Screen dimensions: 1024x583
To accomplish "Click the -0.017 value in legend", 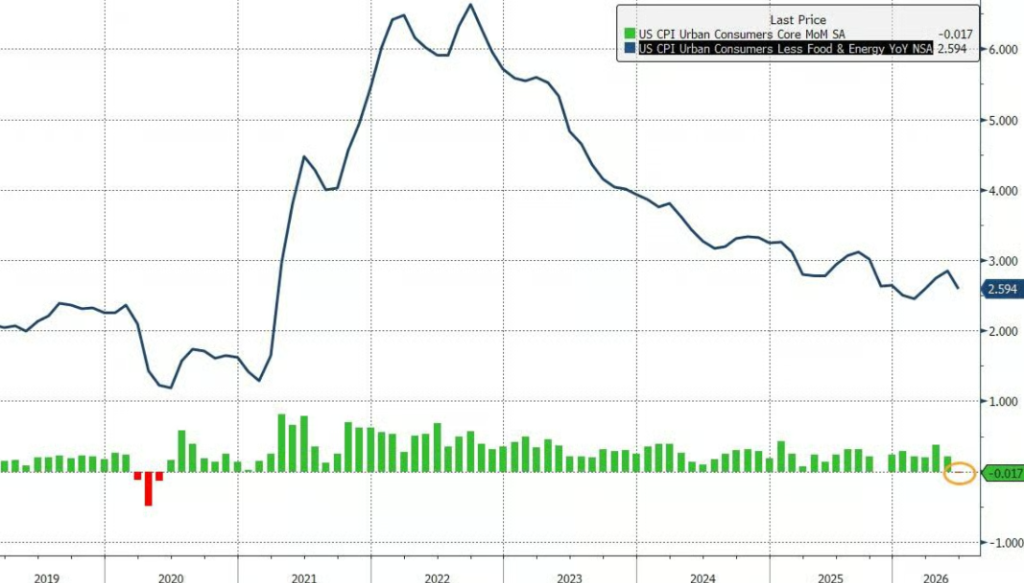I will coord(955,34).
